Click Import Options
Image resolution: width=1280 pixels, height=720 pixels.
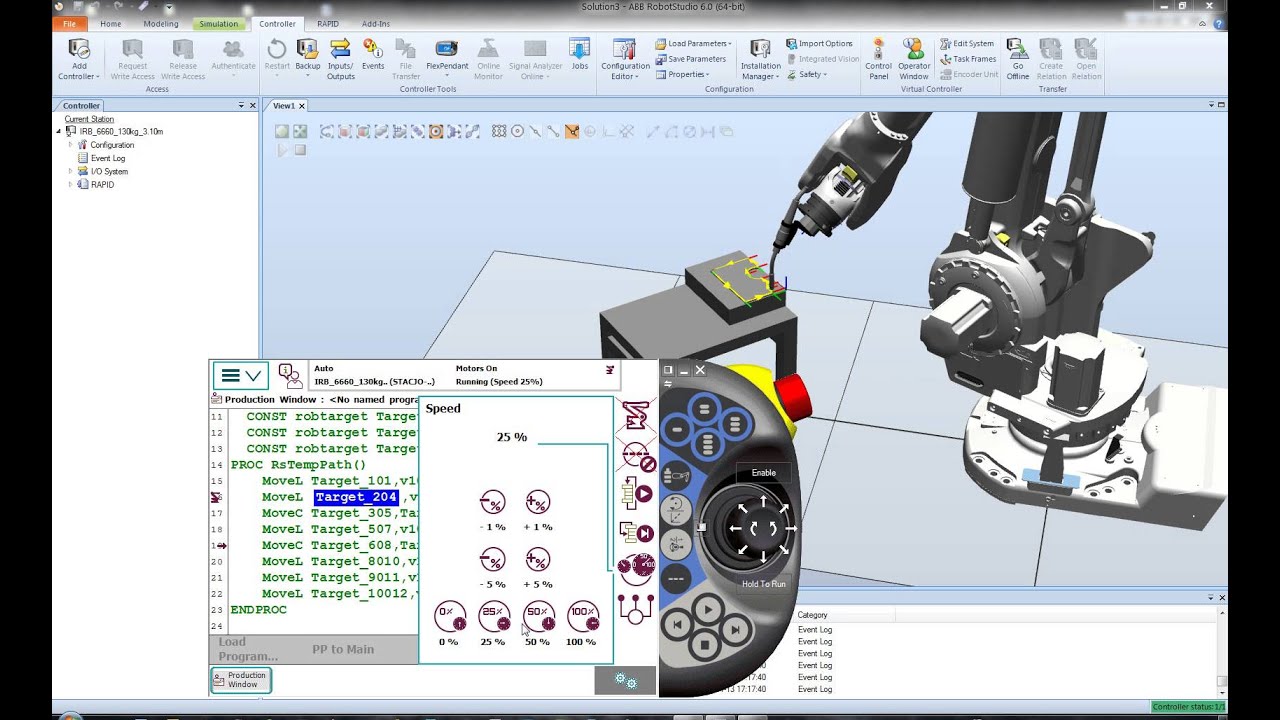coord(820,44)
